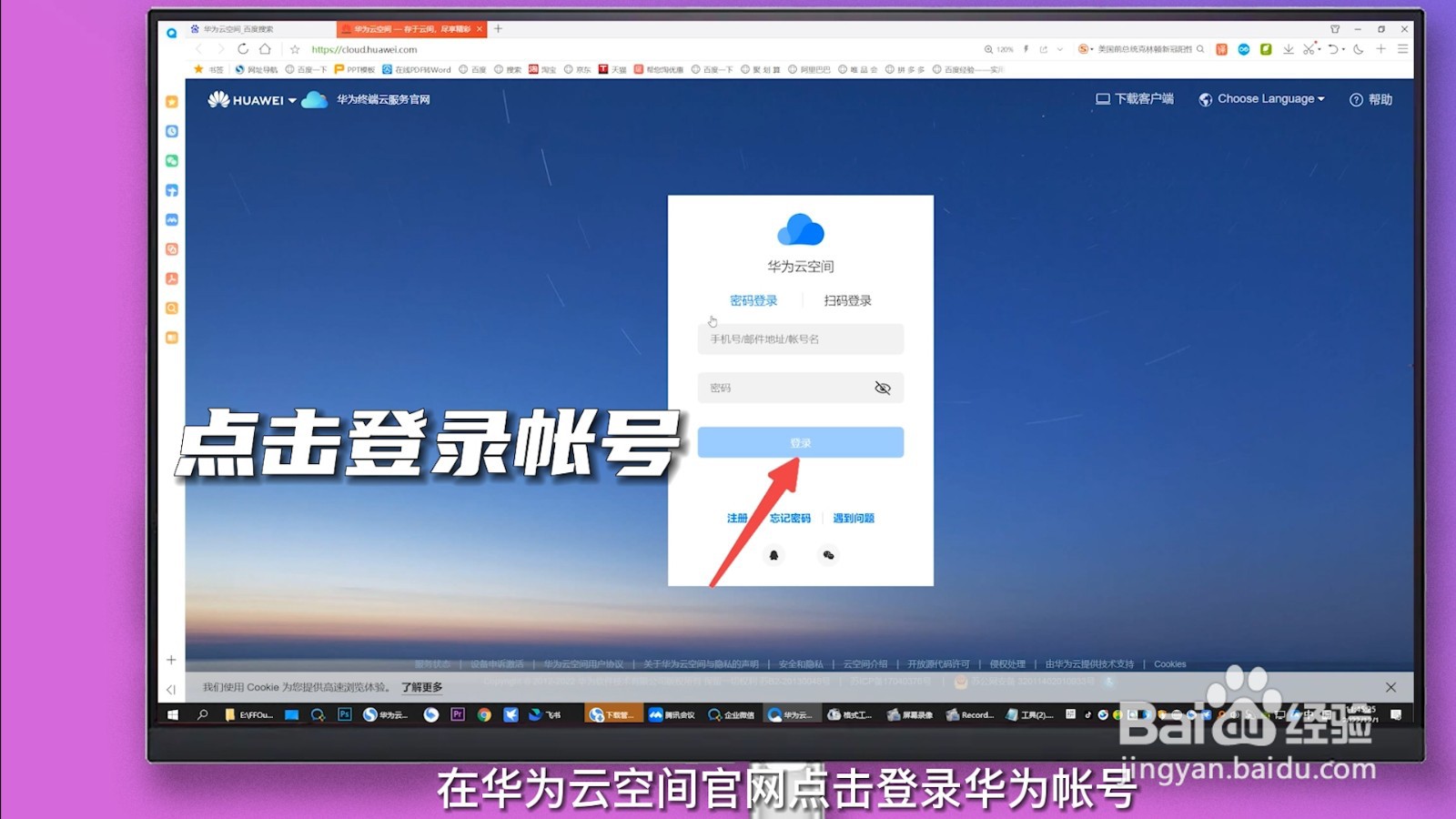Toggle night mode moon icon
Image resolution: width=1456 pixels, height=819 pixels.
[x=1359, y=49]
